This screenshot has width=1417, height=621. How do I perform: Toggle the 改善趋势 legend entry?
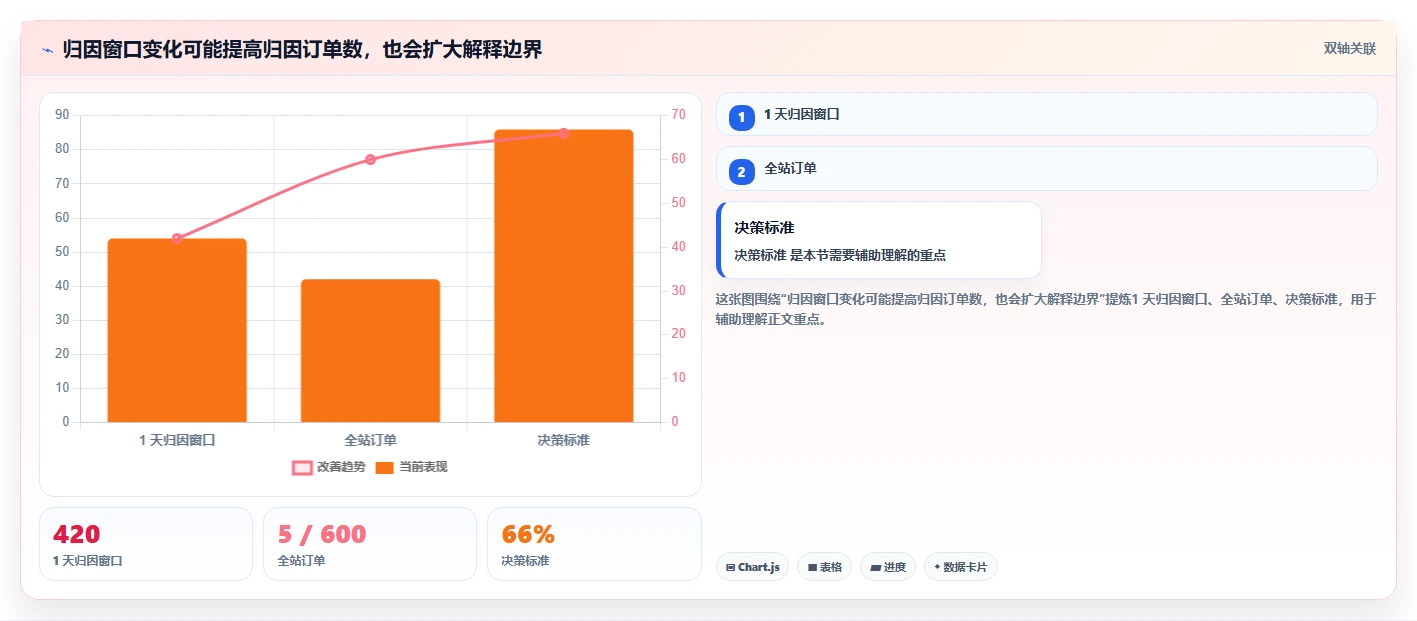(x=328, y=467)
